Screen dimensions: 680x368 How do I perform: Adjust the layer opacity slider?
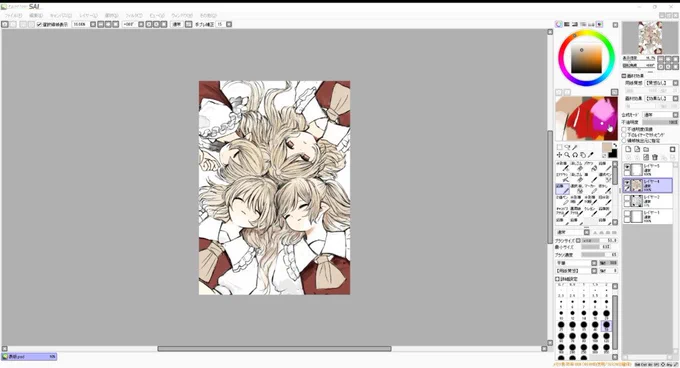click(660, 122)
